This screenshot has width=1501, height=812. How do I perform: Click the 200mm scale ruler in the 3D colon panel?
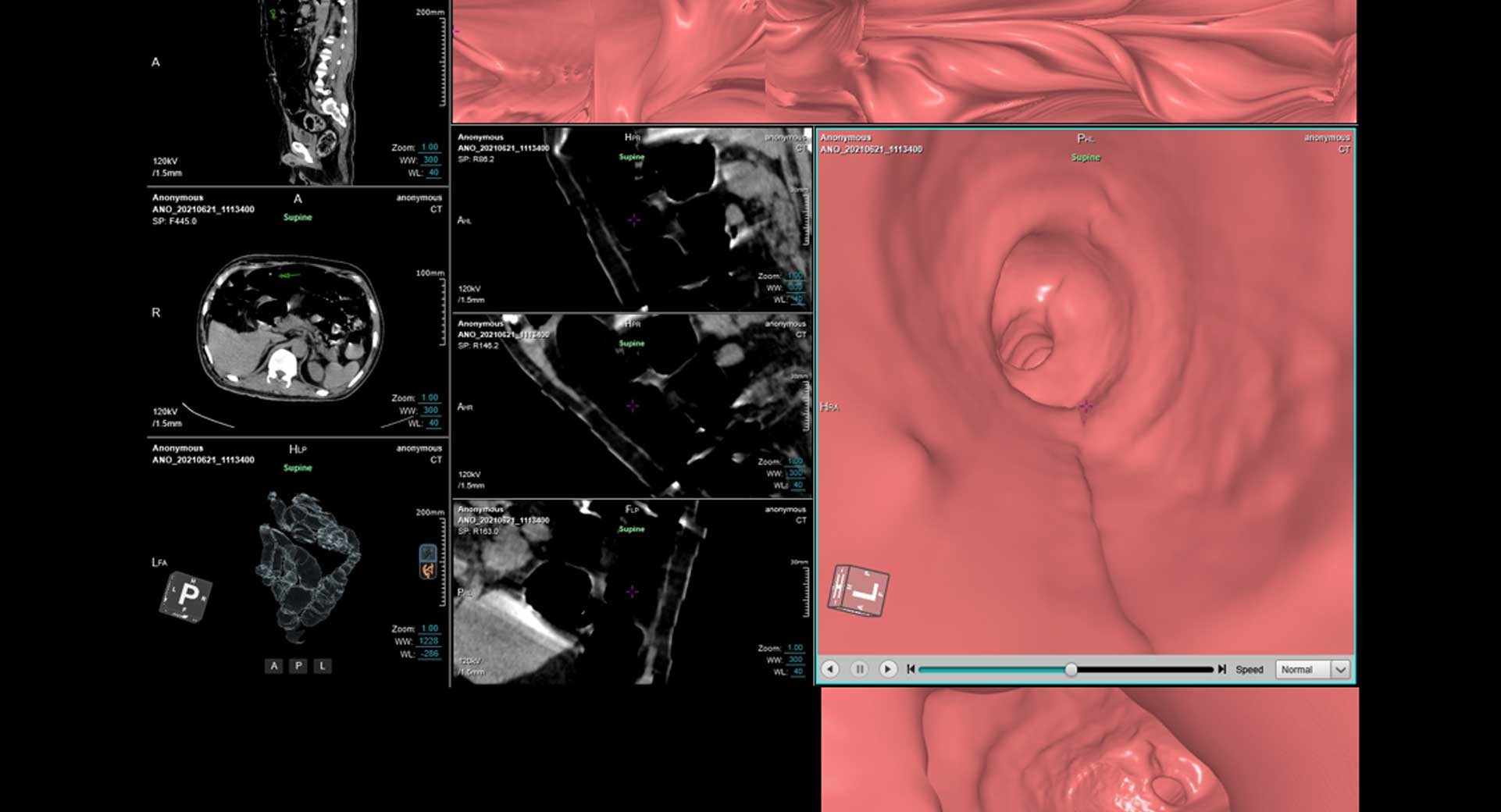(442, 562)
